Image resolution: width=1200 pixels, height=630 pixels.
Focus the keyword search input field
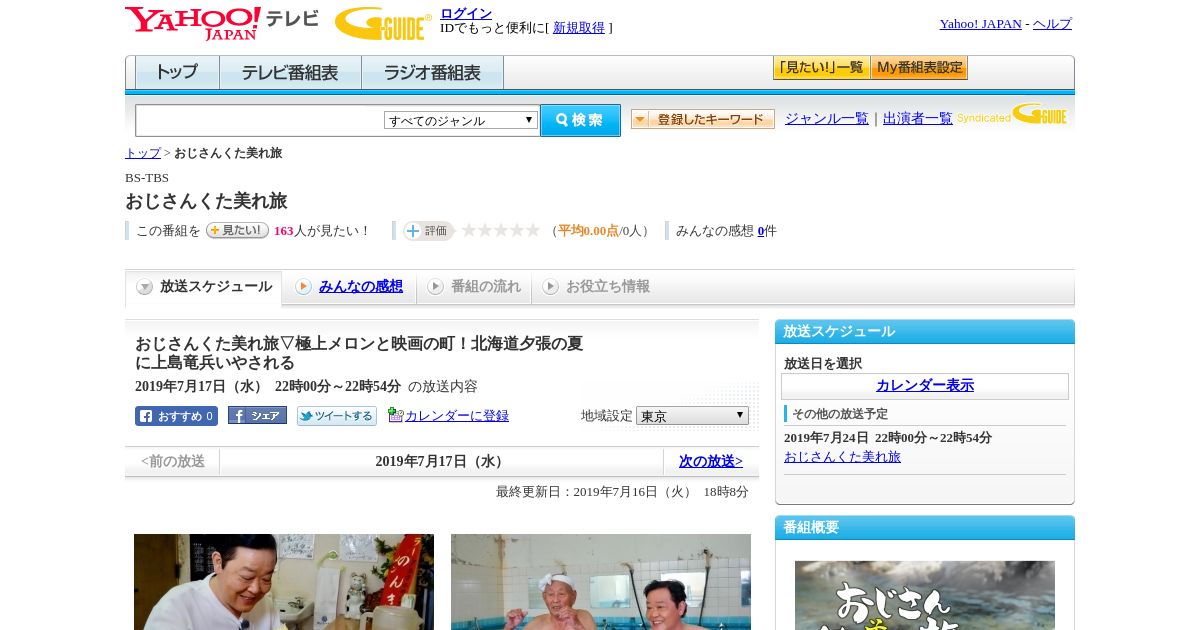point(260,120)
